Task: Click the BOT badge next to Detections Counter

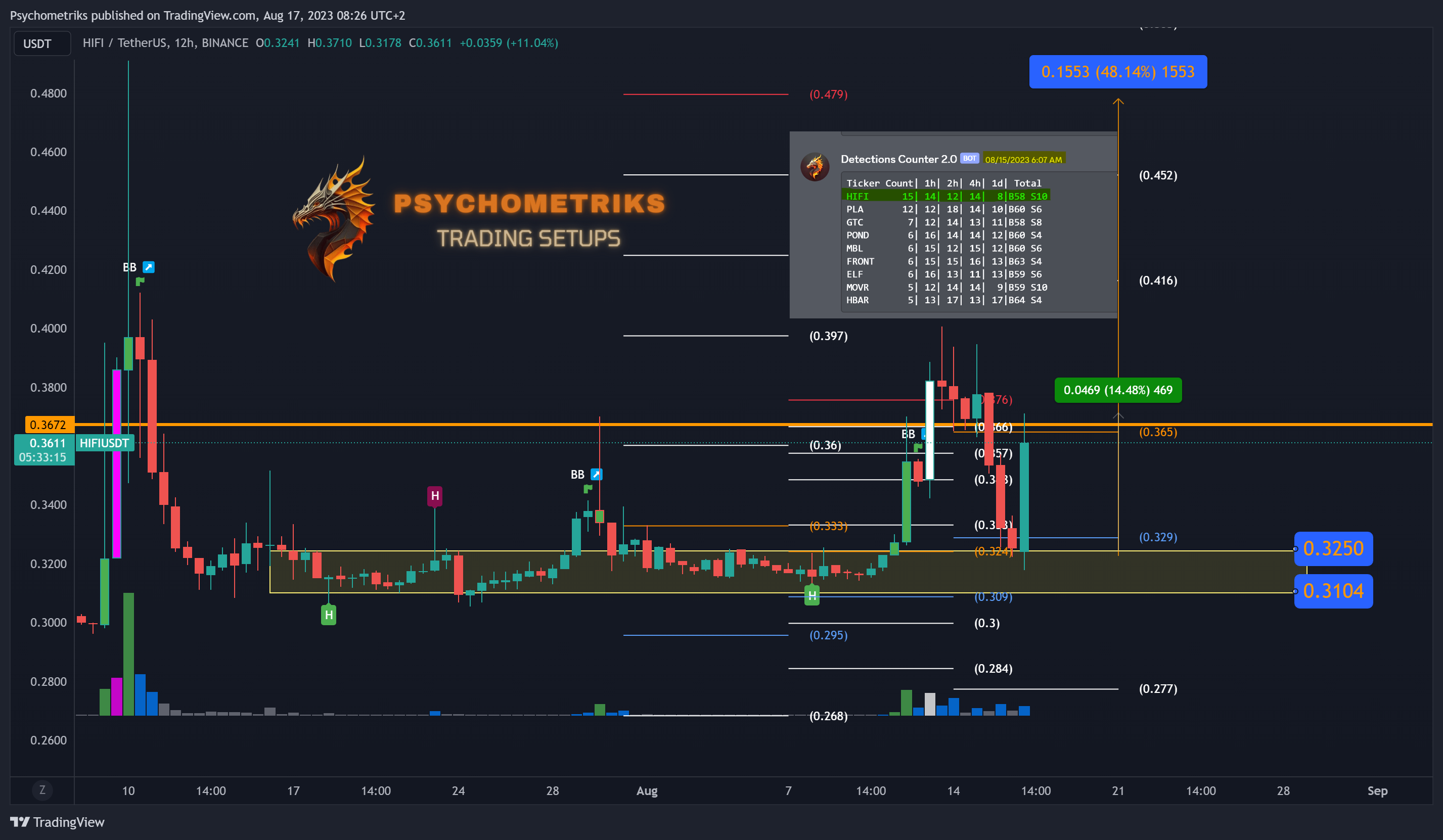Action: tap(969, 159)
